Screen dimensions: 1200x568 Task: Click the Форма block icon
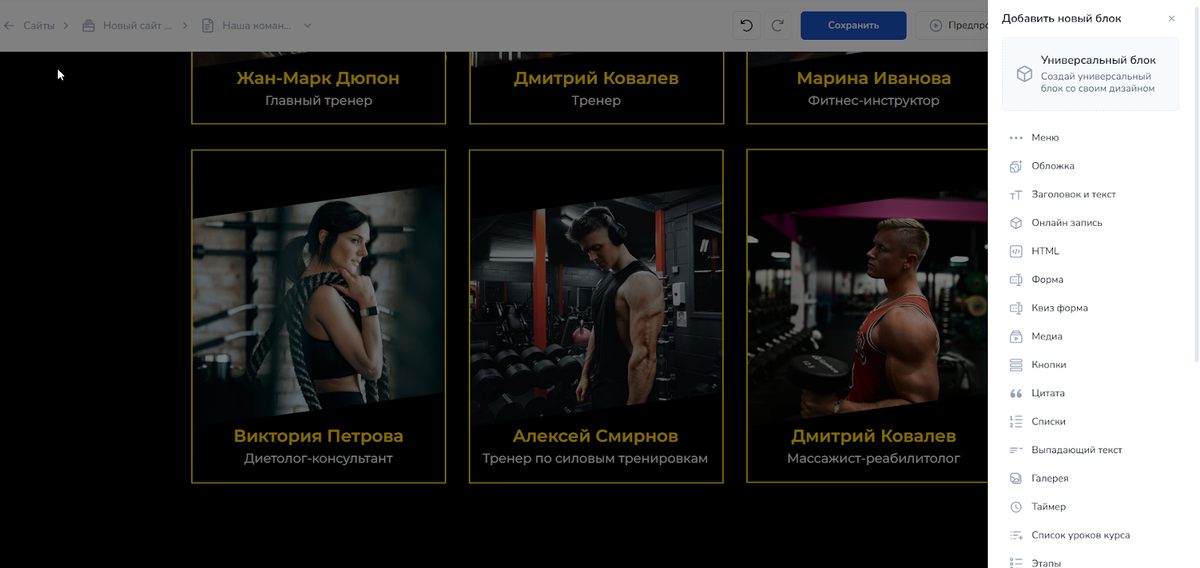(1016, 280)
